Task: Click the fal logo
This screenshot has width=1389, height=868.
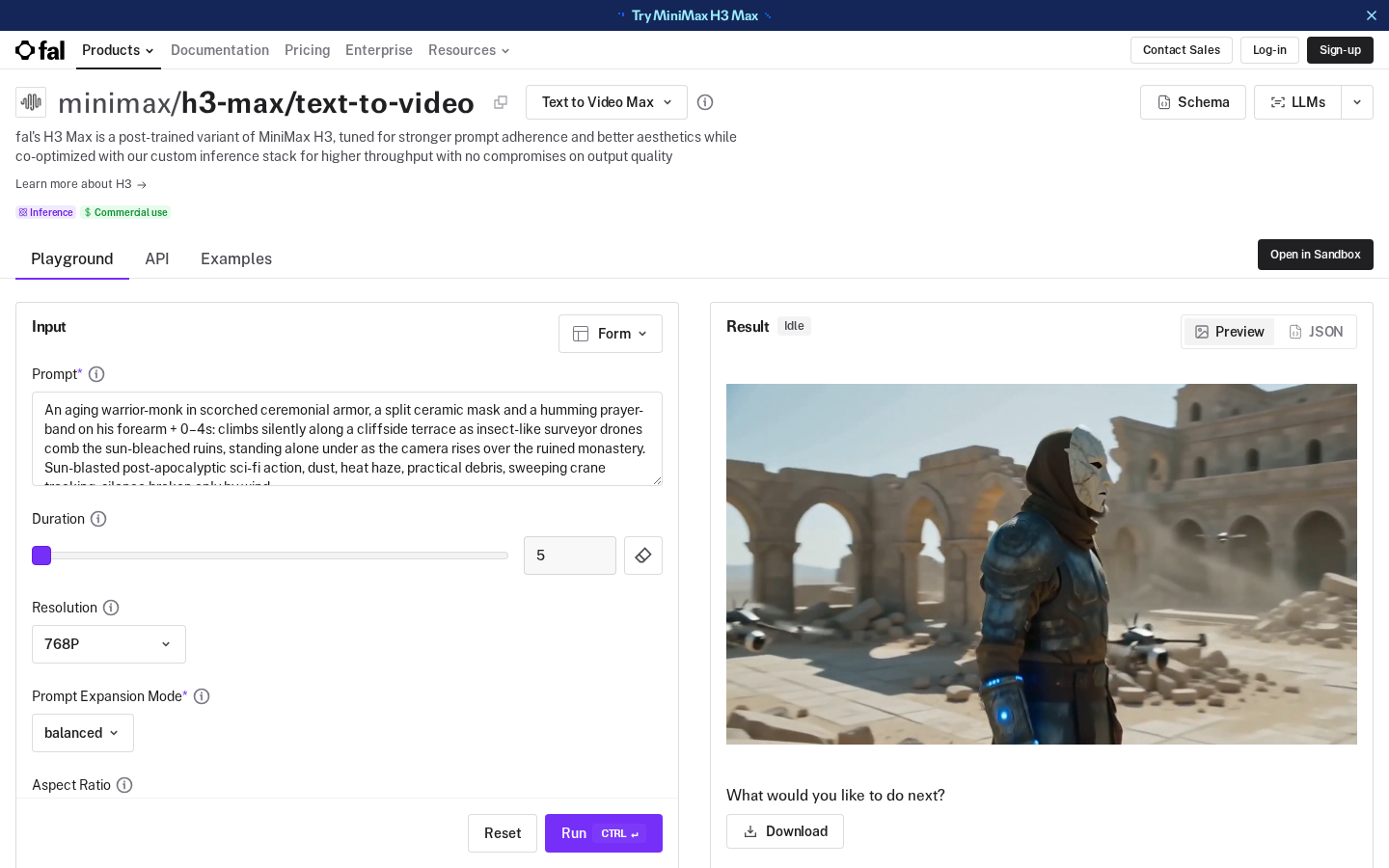Action: tap(40, 50)
